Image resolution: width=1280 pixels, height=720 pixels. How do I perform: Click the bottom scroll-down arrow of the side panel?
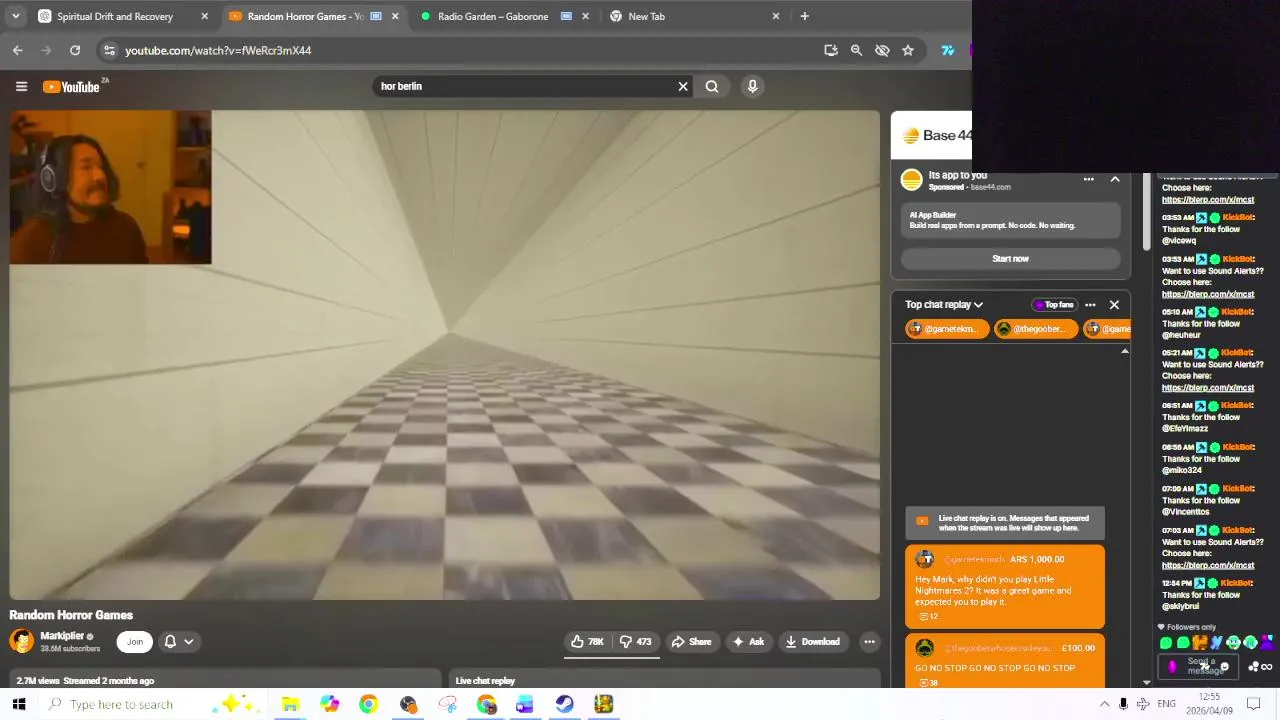pos(1146,682)
